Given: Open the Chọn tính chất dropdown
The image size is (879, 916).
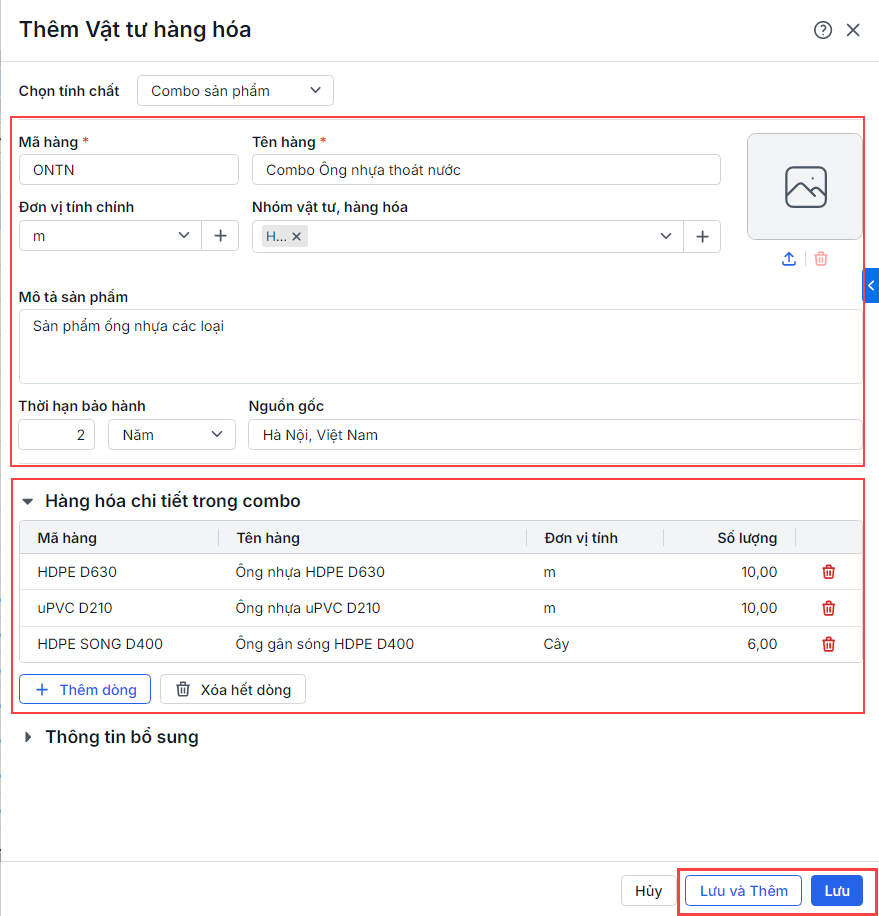Looking at the screenshot, I should pos(235,91).
